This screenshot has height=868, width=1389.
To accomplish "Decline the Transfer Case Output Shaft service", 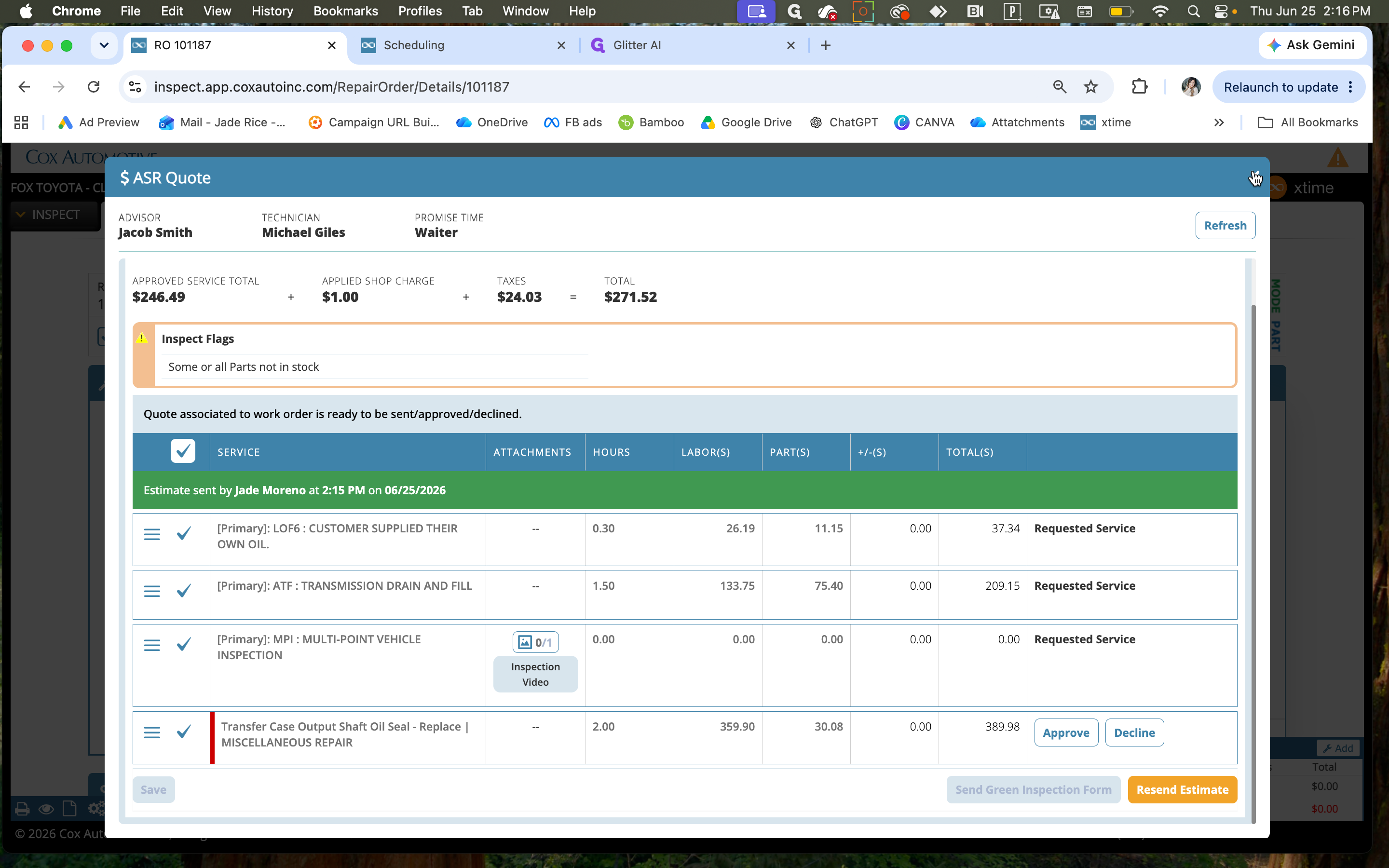I will click(x=1133, y=732).
